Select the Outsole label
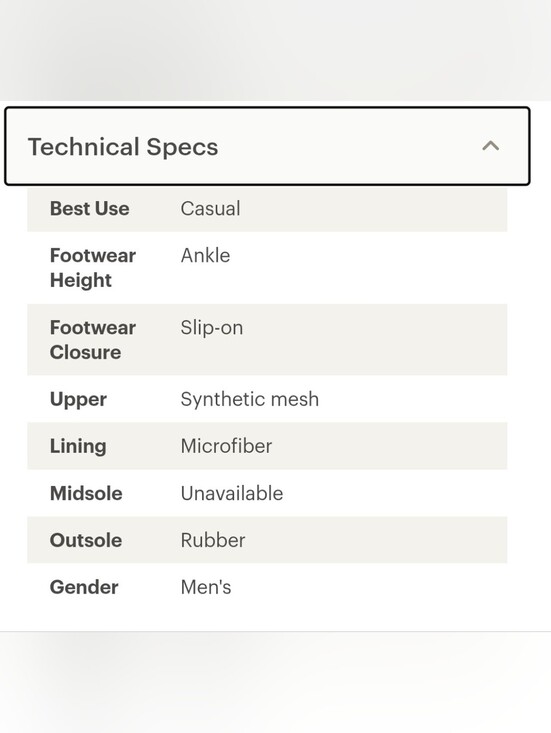The width and height of the screenshot is (551, 733). 86,540
